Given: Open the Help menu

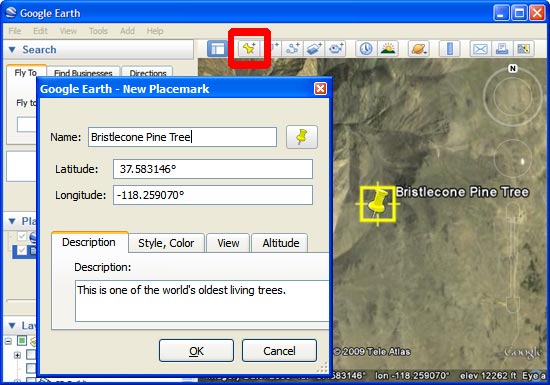Looking at the screenshot, I should coord(155,31).
